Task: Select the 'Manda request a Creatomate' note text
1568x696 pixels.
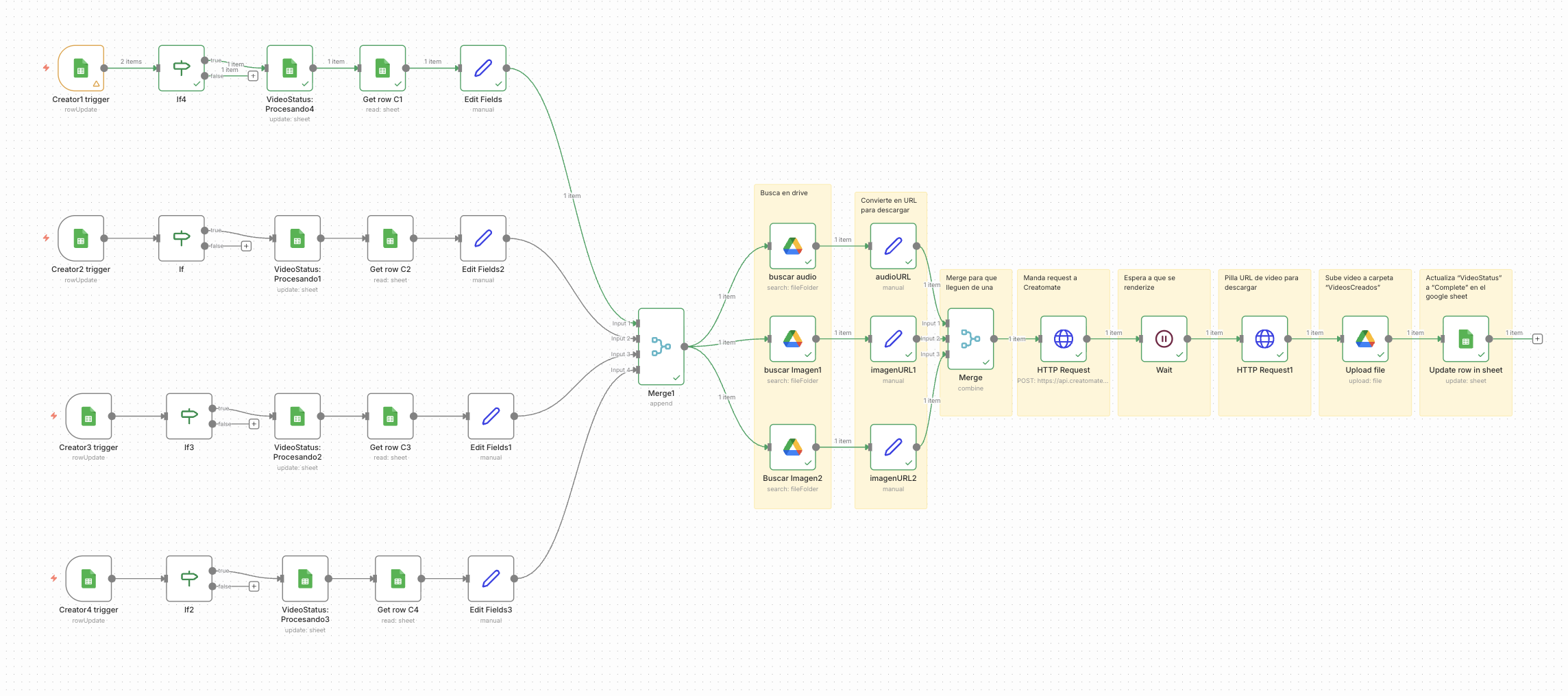Action: tap(1050, 283)
